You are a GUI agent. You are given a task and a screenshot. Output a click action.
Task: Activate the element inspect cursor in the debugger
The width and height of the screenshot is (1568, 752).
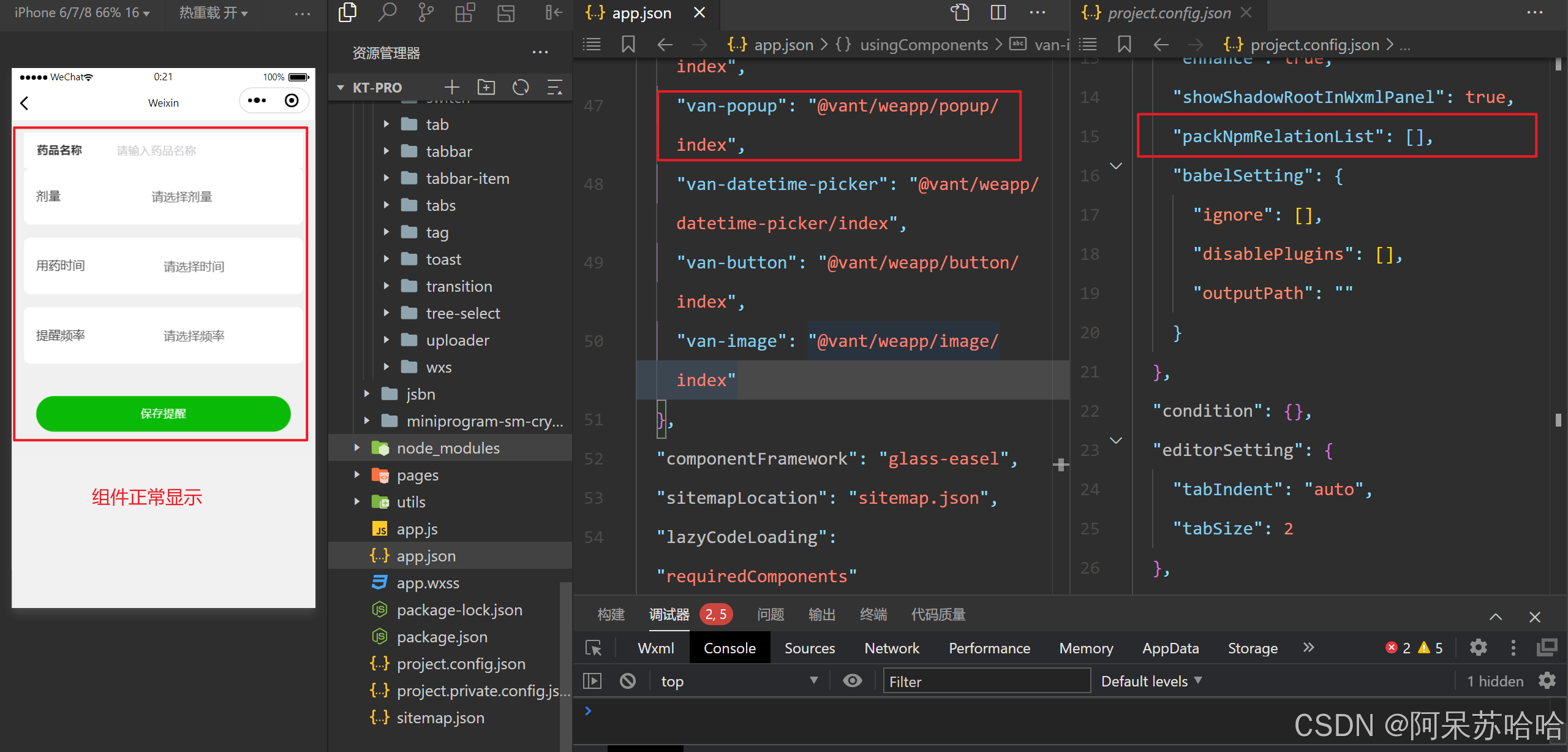coord(593,647)
